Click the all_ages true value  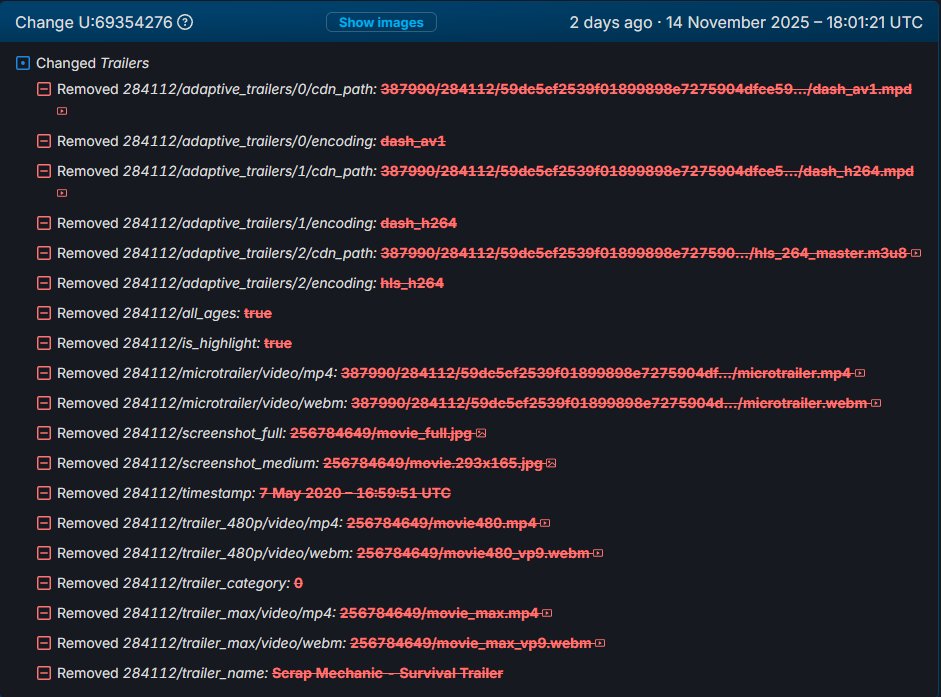point(258,313)
